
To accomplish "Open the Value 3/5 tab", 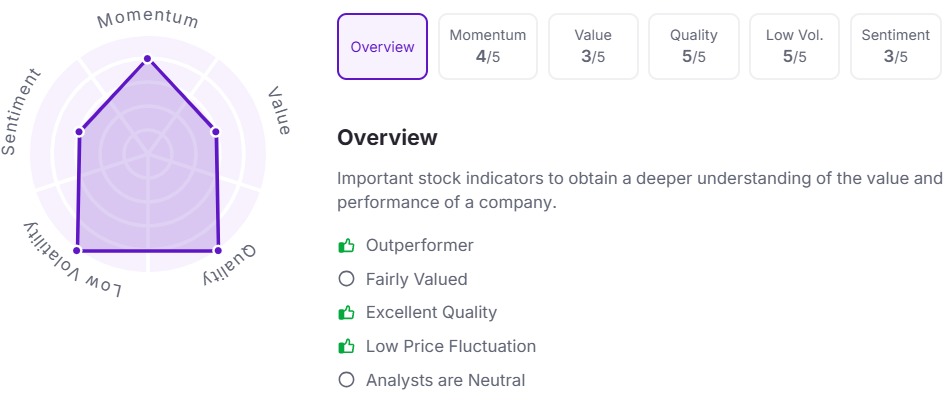I will click(x=593, y=47).
